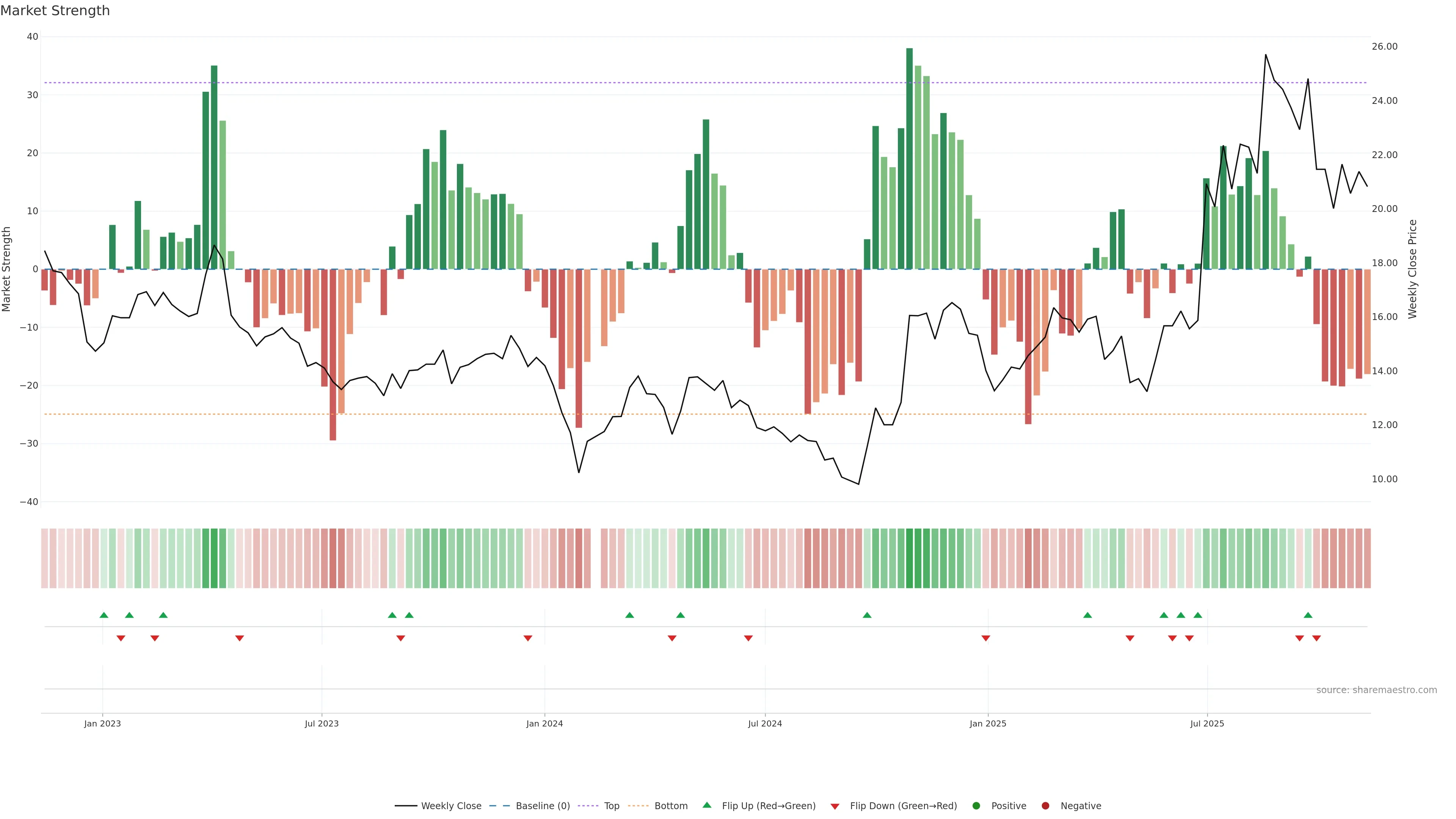Click the green Flip Up triangle legend icon
Viewport: 1456px width, 819px height.
click(x=706, y=805)
